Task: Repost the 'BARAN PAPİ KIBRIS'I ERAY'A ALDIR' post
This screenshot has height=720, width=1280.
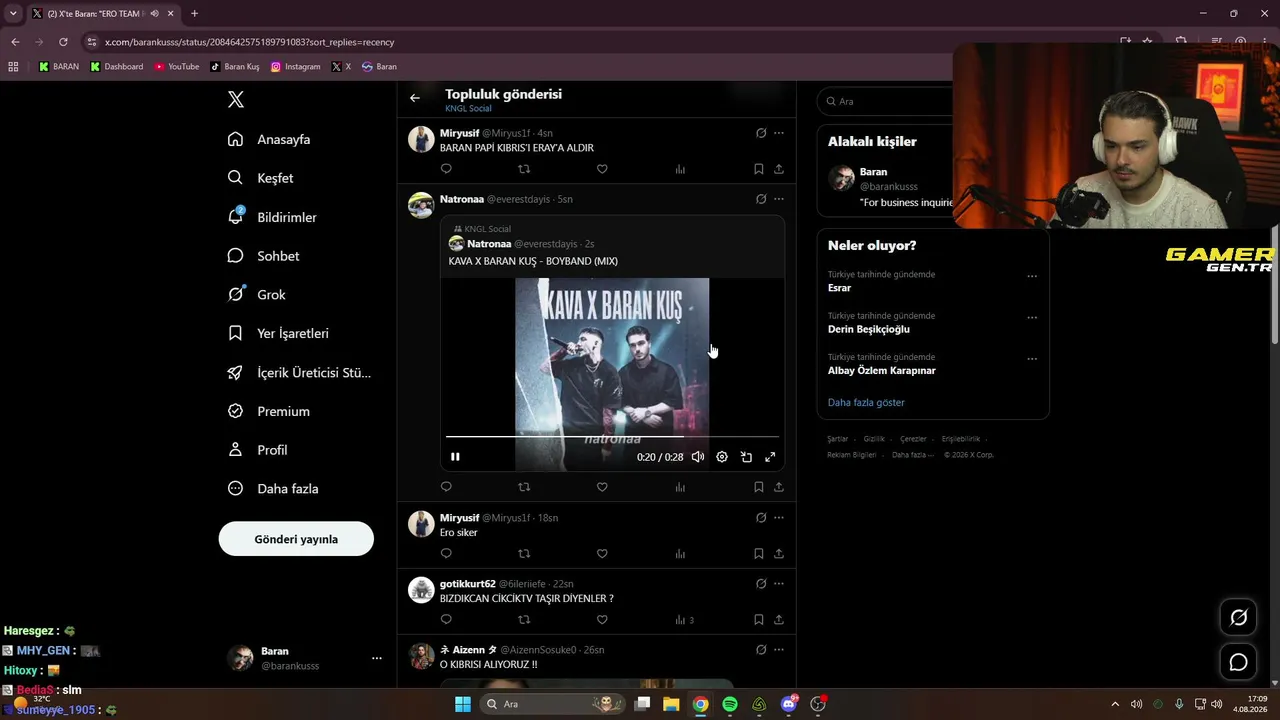Action: tap(524, 169)
